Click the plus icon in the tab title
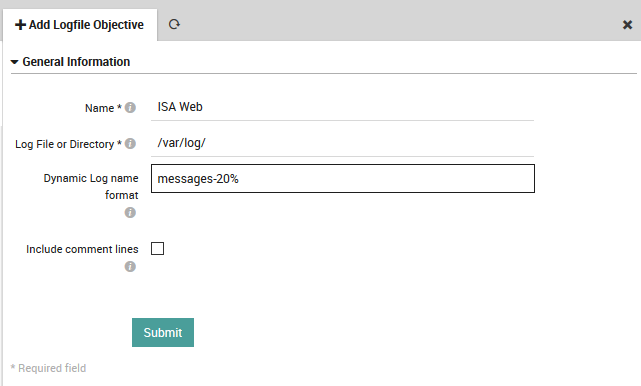 [20, 25]
